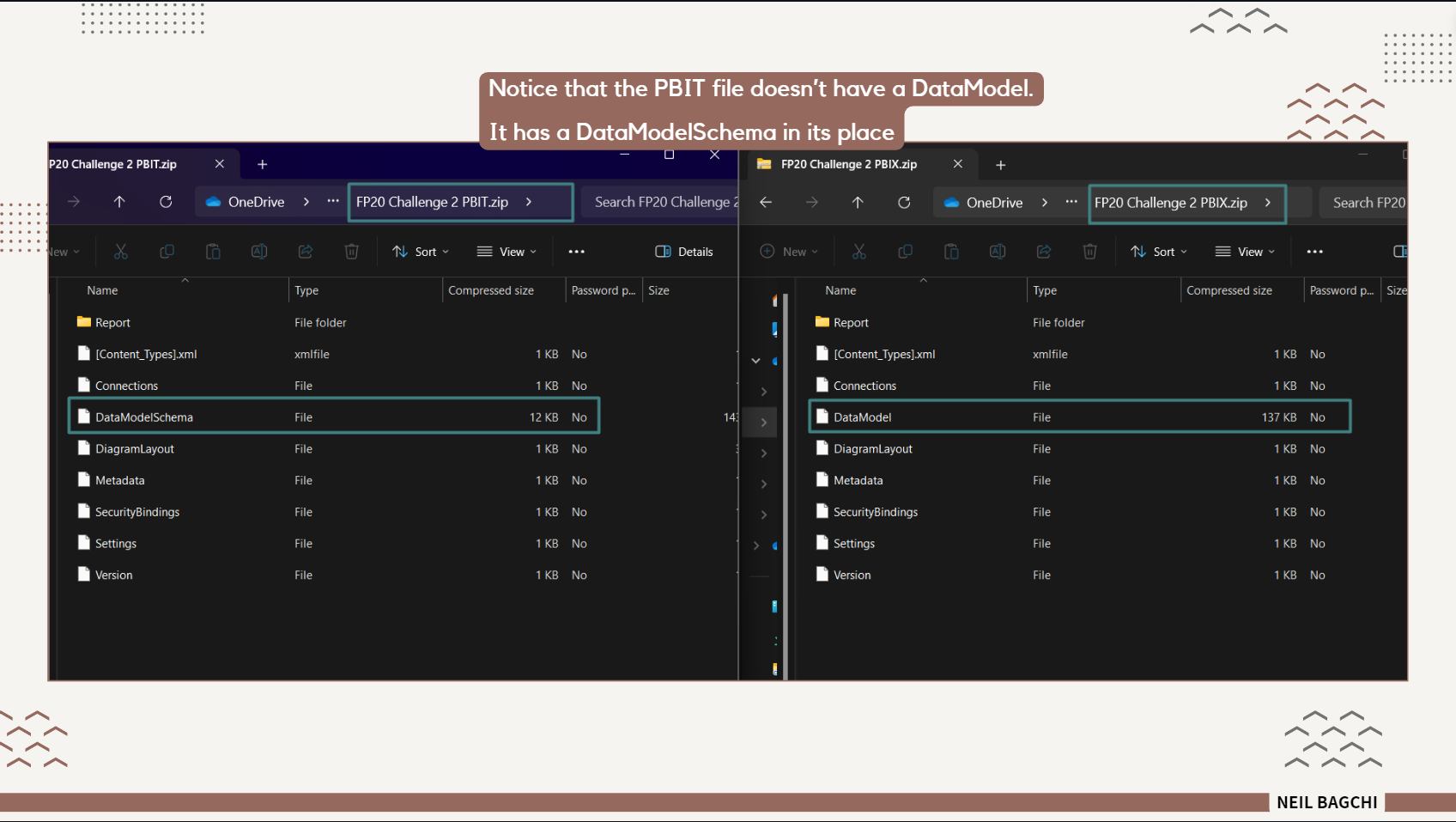Click OneDrive breadcrumb in PBIX window

984,203
